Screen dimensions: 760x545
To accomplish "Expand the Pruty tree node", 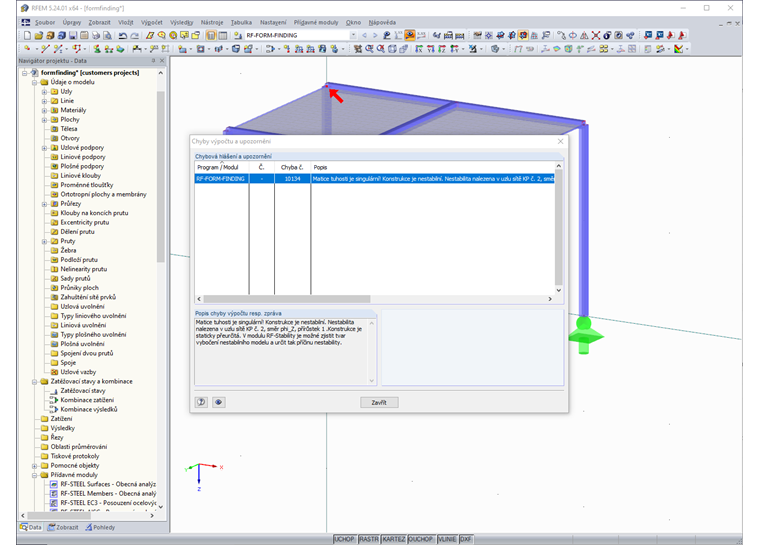I will (x=44, y=241).
